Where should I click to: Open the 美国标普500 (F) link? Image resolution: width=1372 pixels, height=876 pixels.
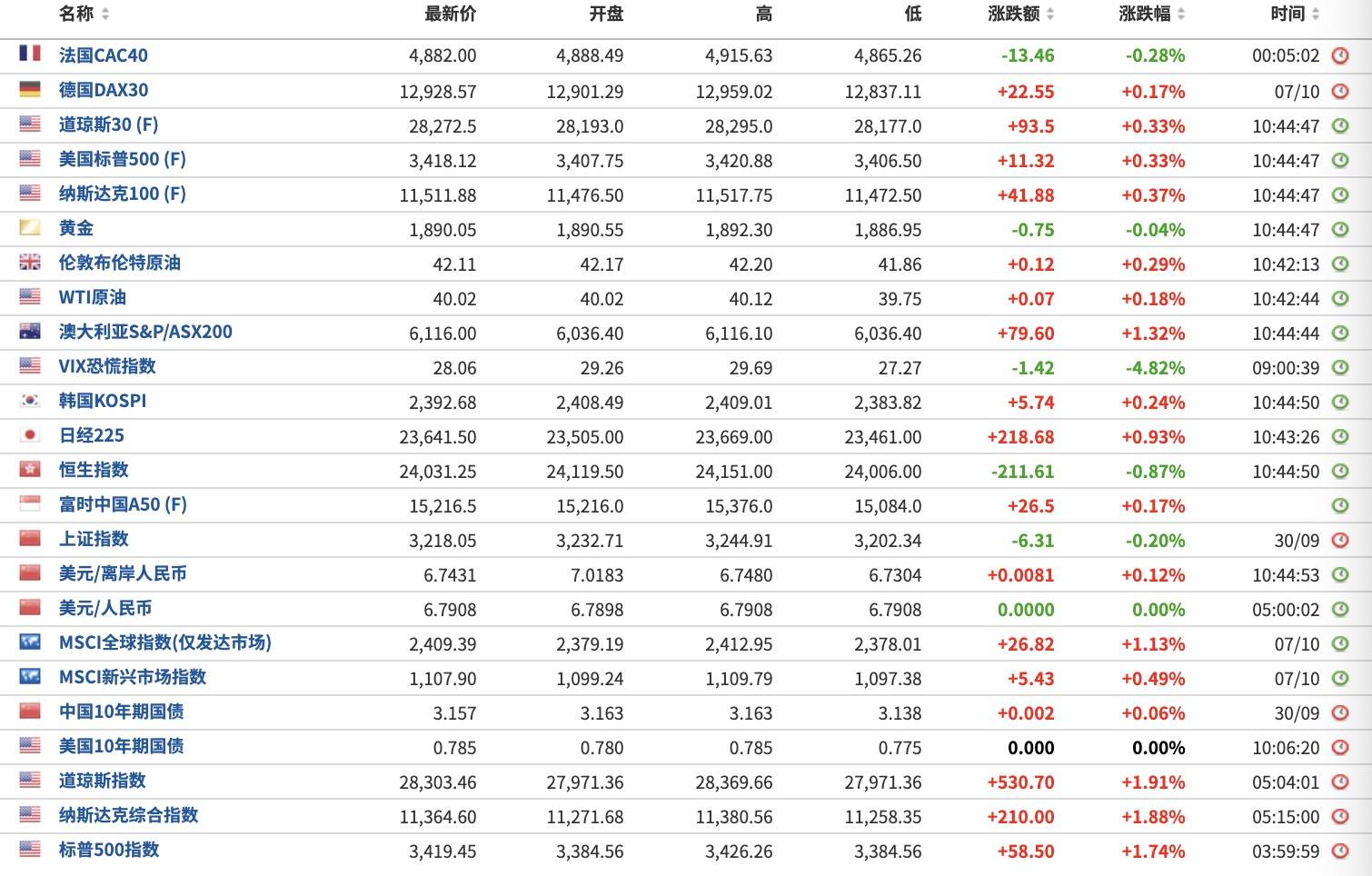[123, 159]
